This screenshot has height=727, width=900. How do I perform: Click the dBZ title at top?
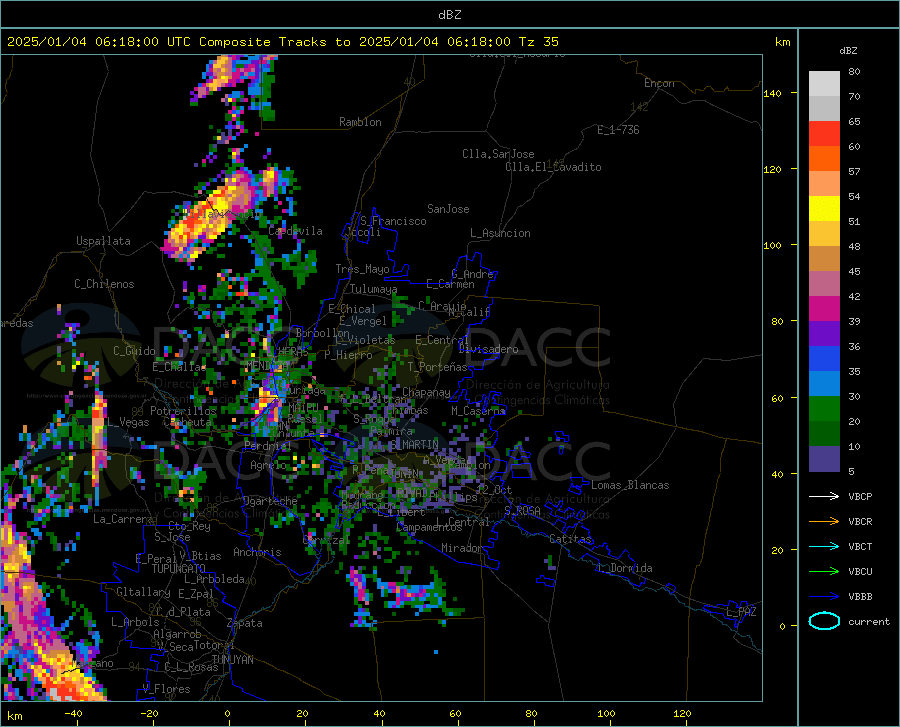449,15
